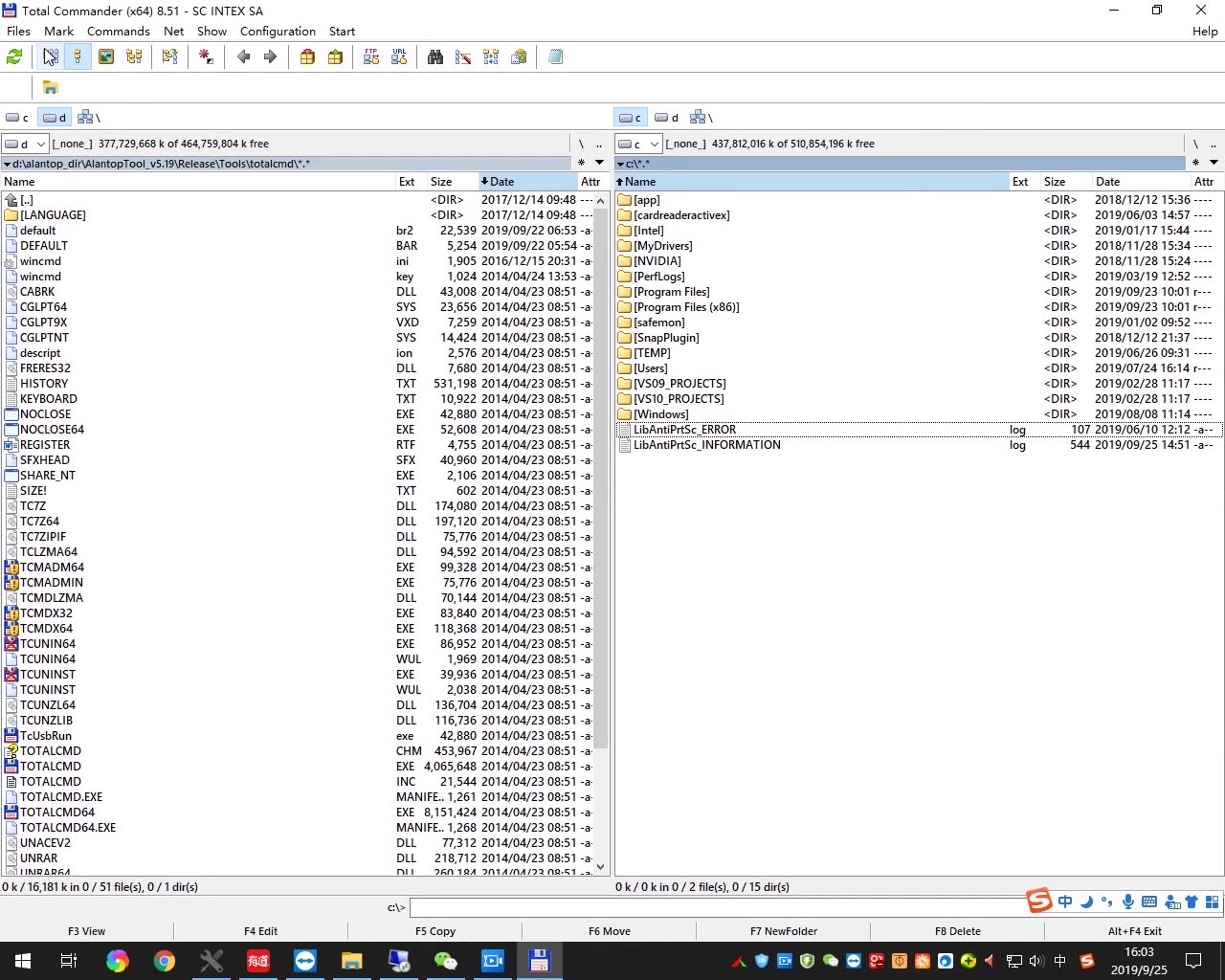This screenshot has width=1225, height=980.
Task: Open right panel directory hotlist asterisk
Action: (x=1195, y=163)
